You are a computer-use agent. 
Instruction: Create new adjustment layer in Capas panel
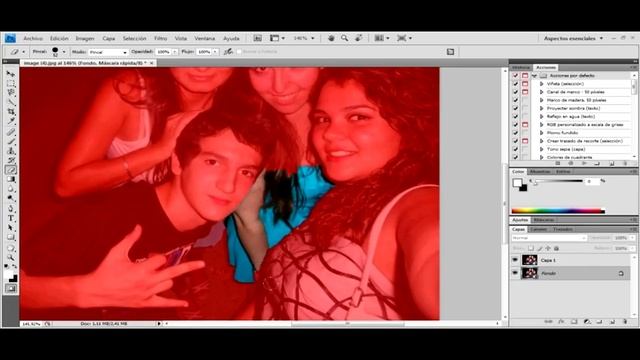click(x=587, y=322)
